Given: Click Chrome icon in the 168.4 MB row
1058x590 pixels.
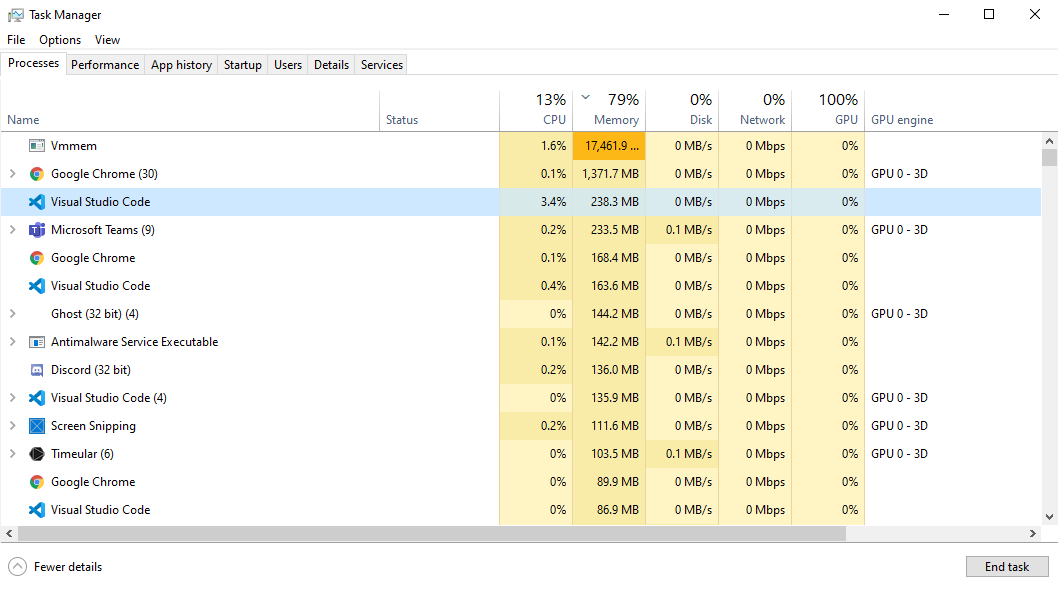Looking at the screenshot, I should tap(37, 258).
